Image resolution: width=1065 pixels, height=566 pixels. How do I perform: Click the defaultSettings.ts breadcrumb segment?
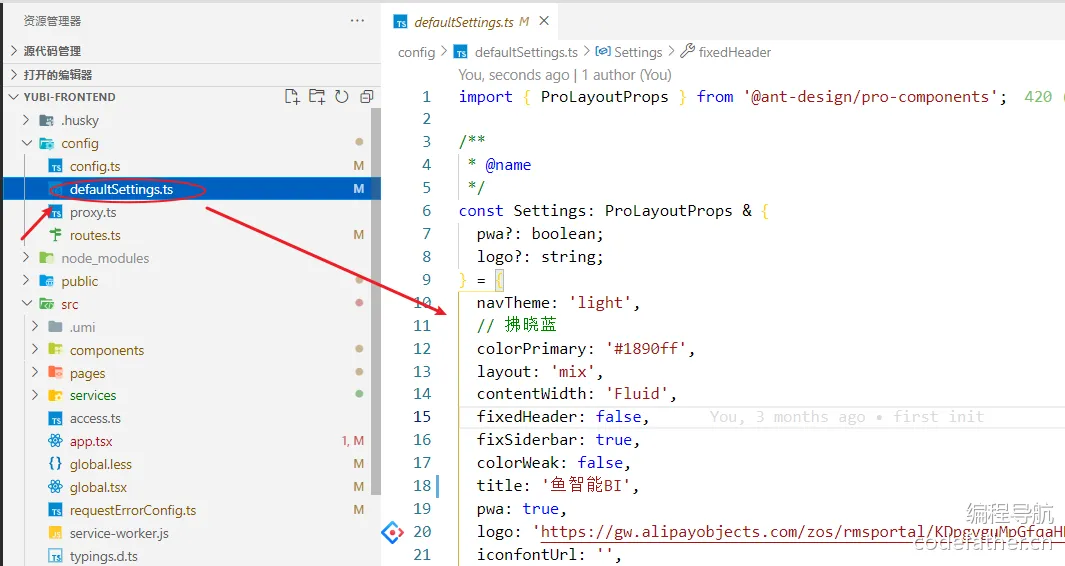[x=526, y=52]
